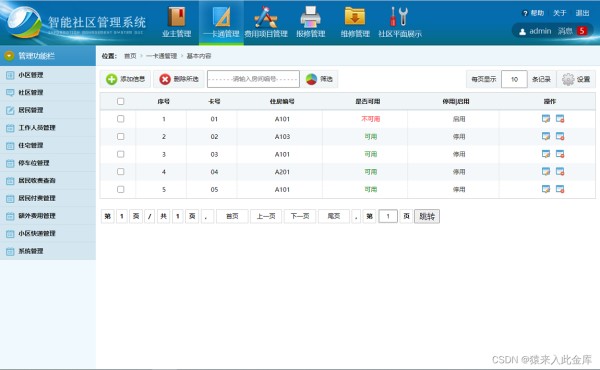This screenshot has width=600, height=370.
Task: Remove card 03 using its delete icon
Action: click(560, 154)
